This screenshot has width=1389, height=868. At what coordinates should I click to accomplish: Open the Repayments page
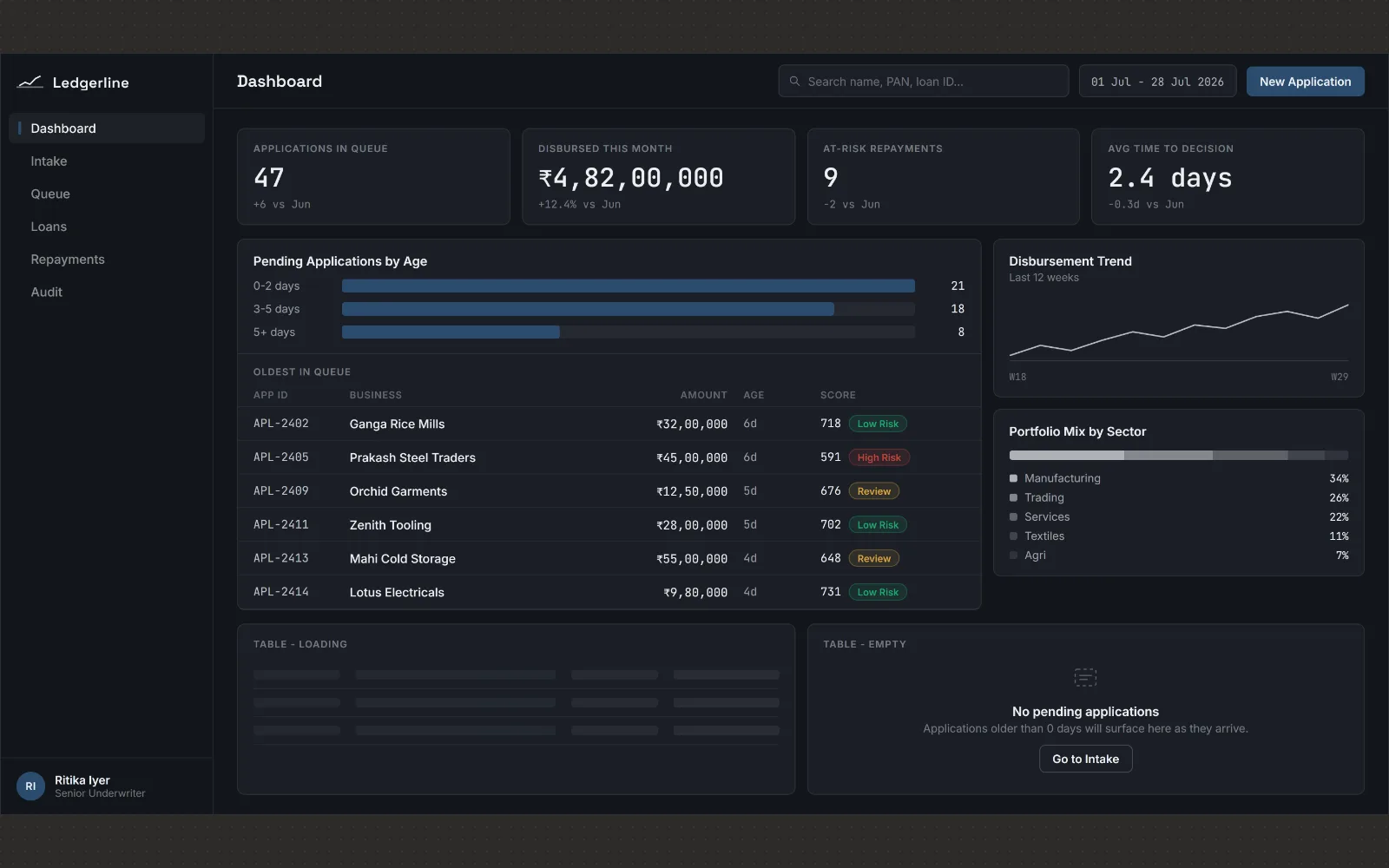[107, 260]
